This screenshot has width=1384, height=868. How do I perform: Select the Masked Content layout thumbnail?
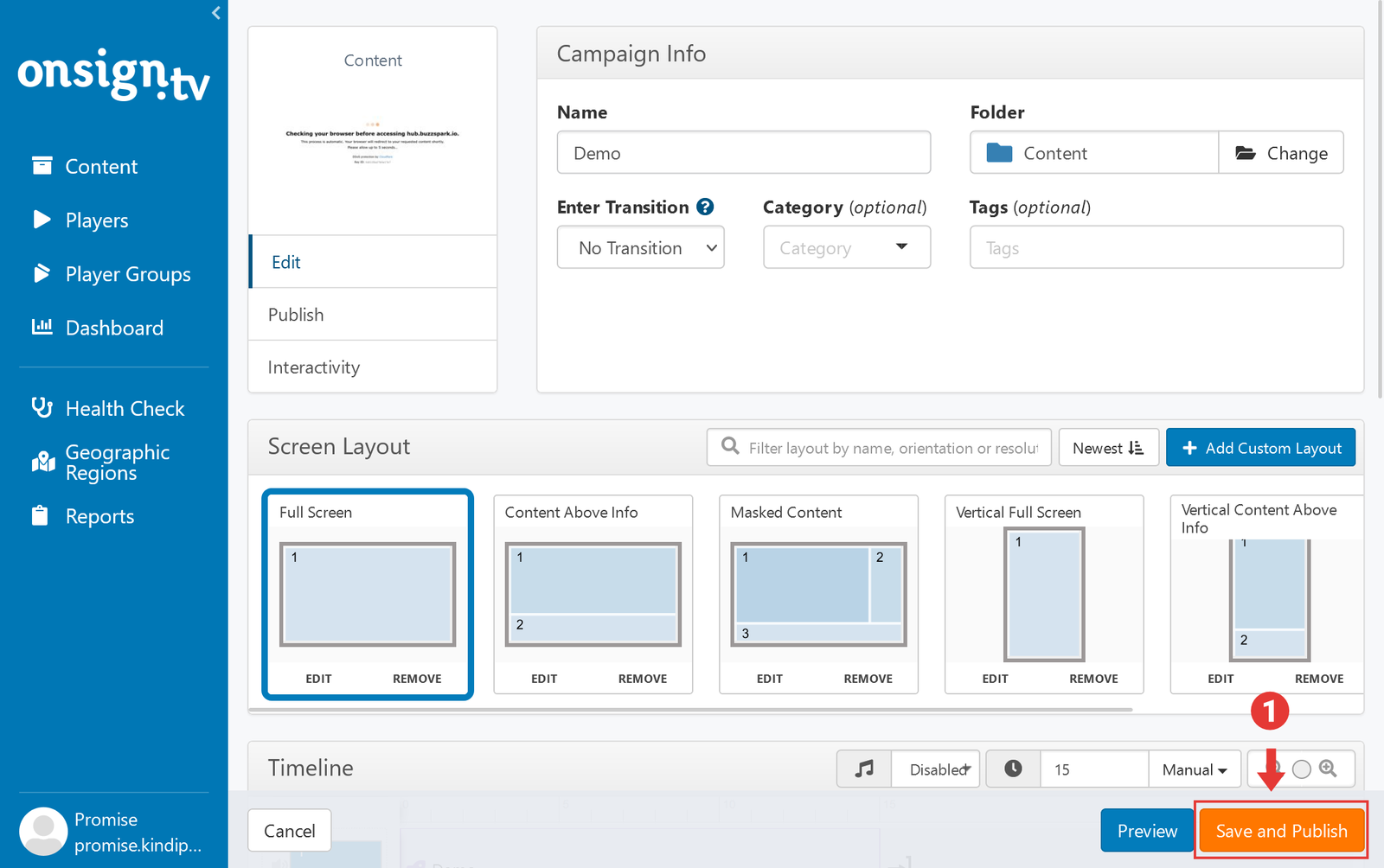817,594
